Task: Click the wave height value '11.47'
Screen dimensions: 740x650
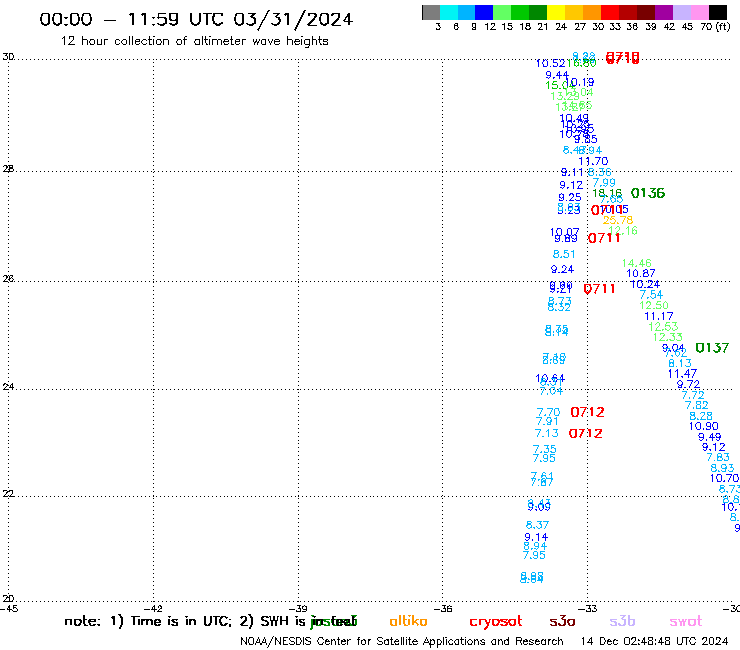Action: point(682,374)
